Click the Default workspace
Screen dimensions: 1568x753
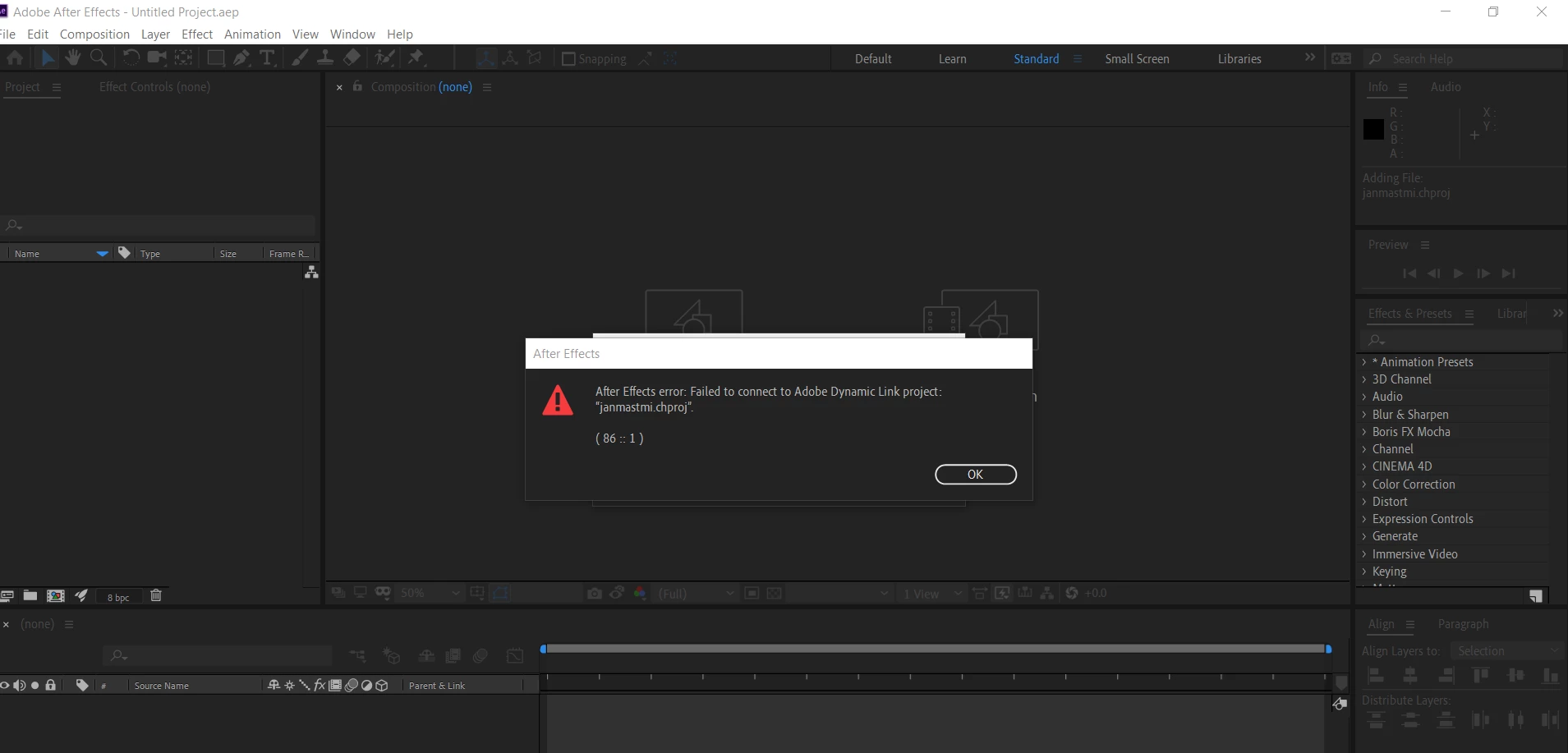(x=873, y=58)
